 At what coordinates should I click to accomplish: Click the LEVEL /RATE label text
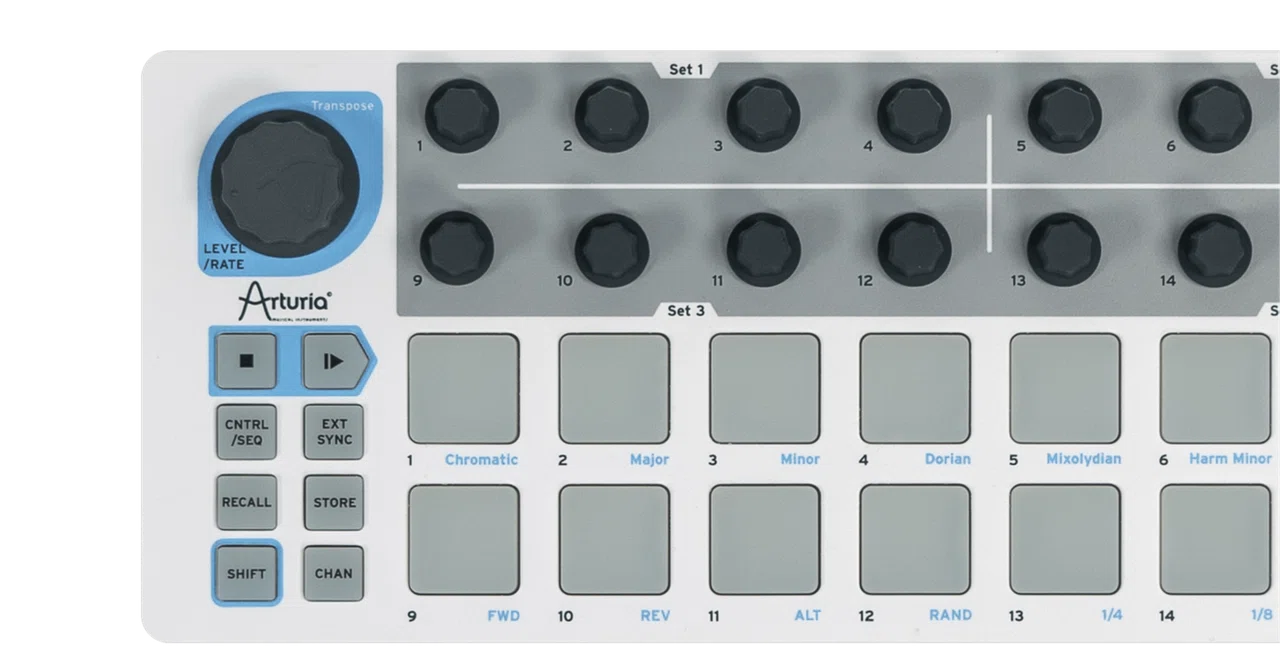click(224, 257)
